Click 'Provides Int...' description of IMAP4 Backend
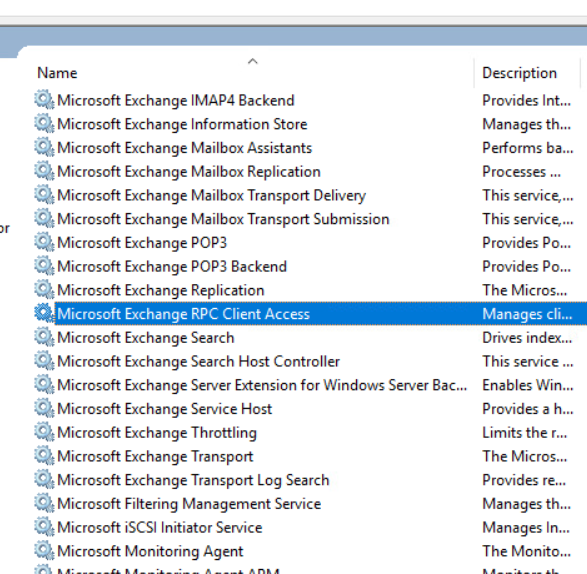 pyautogui.click(x=526, y=100)
